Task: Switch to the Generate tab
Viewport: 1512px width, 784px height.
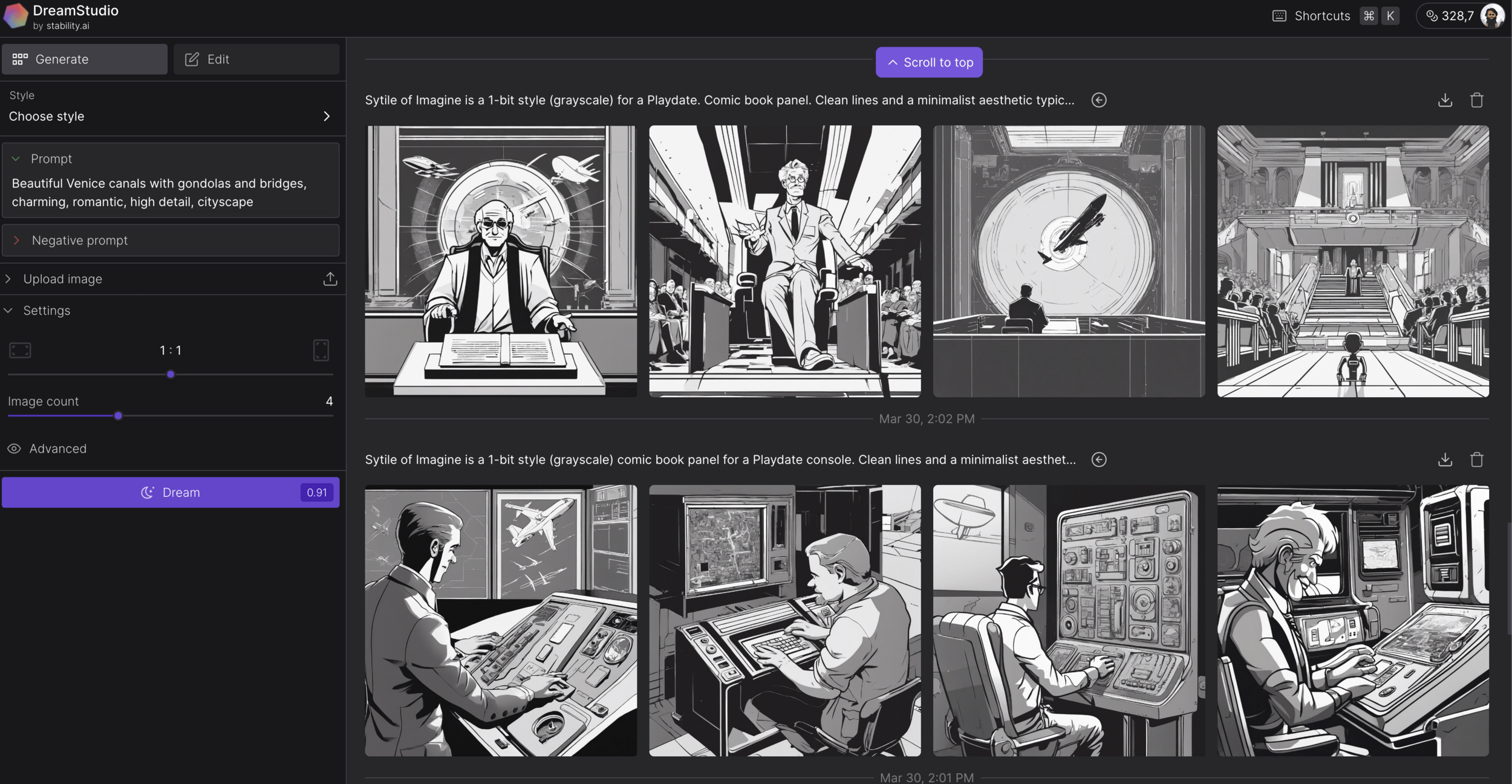Action: (85, 59)
